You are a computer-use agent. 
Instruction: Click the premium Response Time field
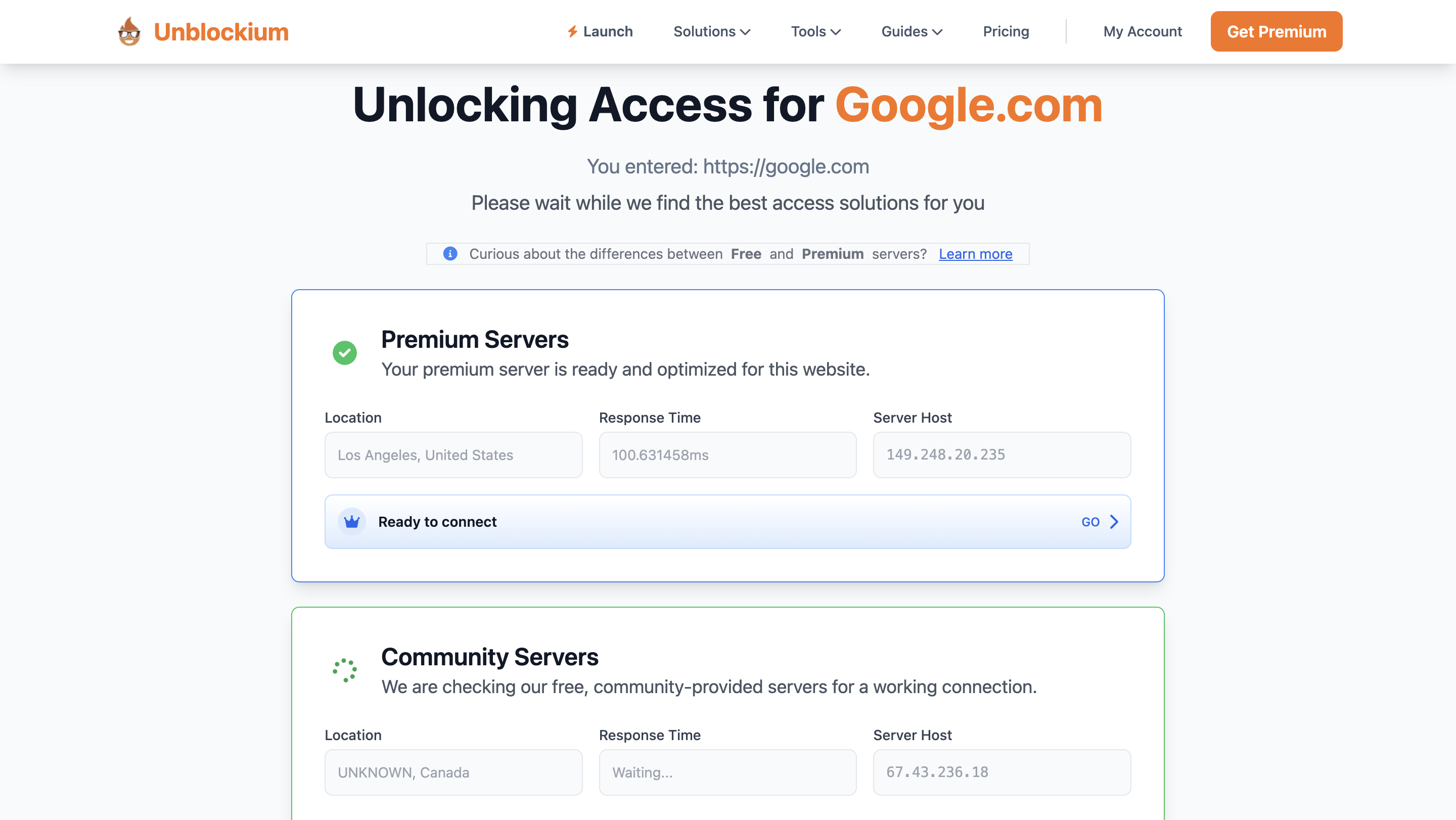pos(727,455)
